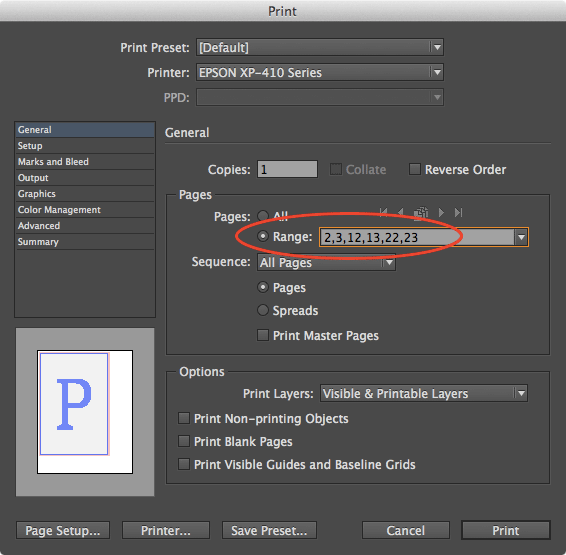Viewport: 566px width, 555px height.
Task: Open Marks and Bleed panel
Action: pos(85,162)
